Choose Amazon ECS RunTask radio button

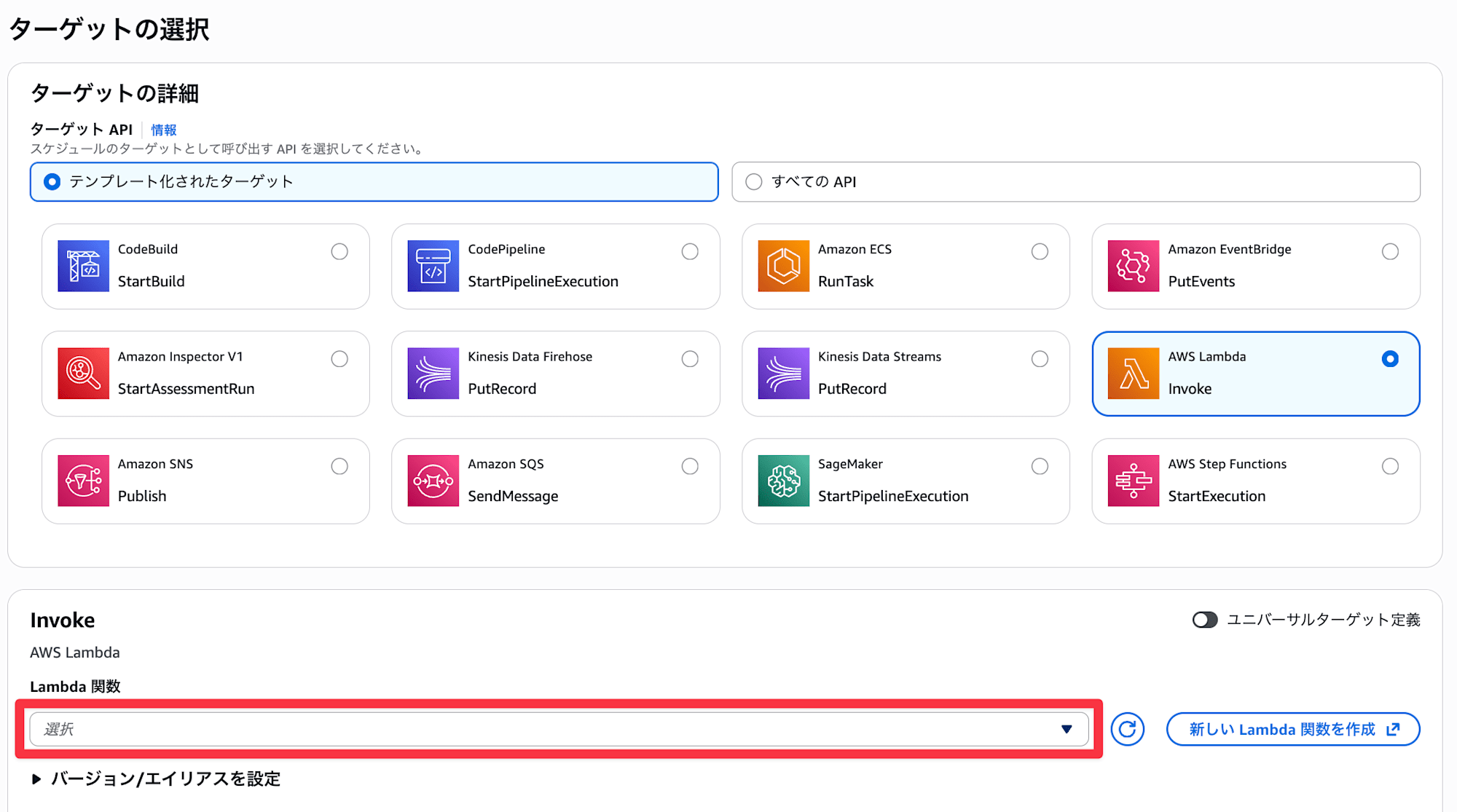1040,251
